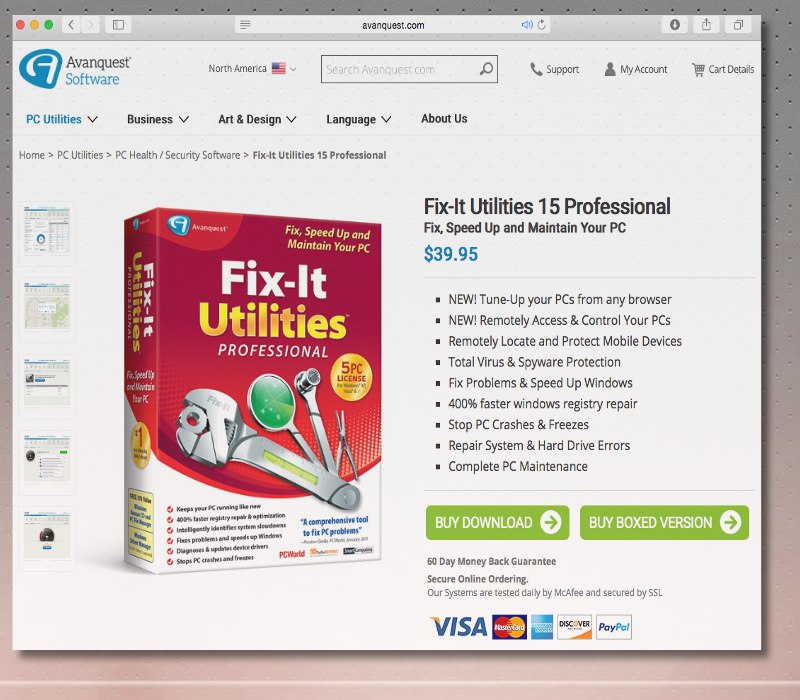This screenshot has height=700, width=800.
Task: Expand the North America region dropdown
Action: tap(252, 68)
